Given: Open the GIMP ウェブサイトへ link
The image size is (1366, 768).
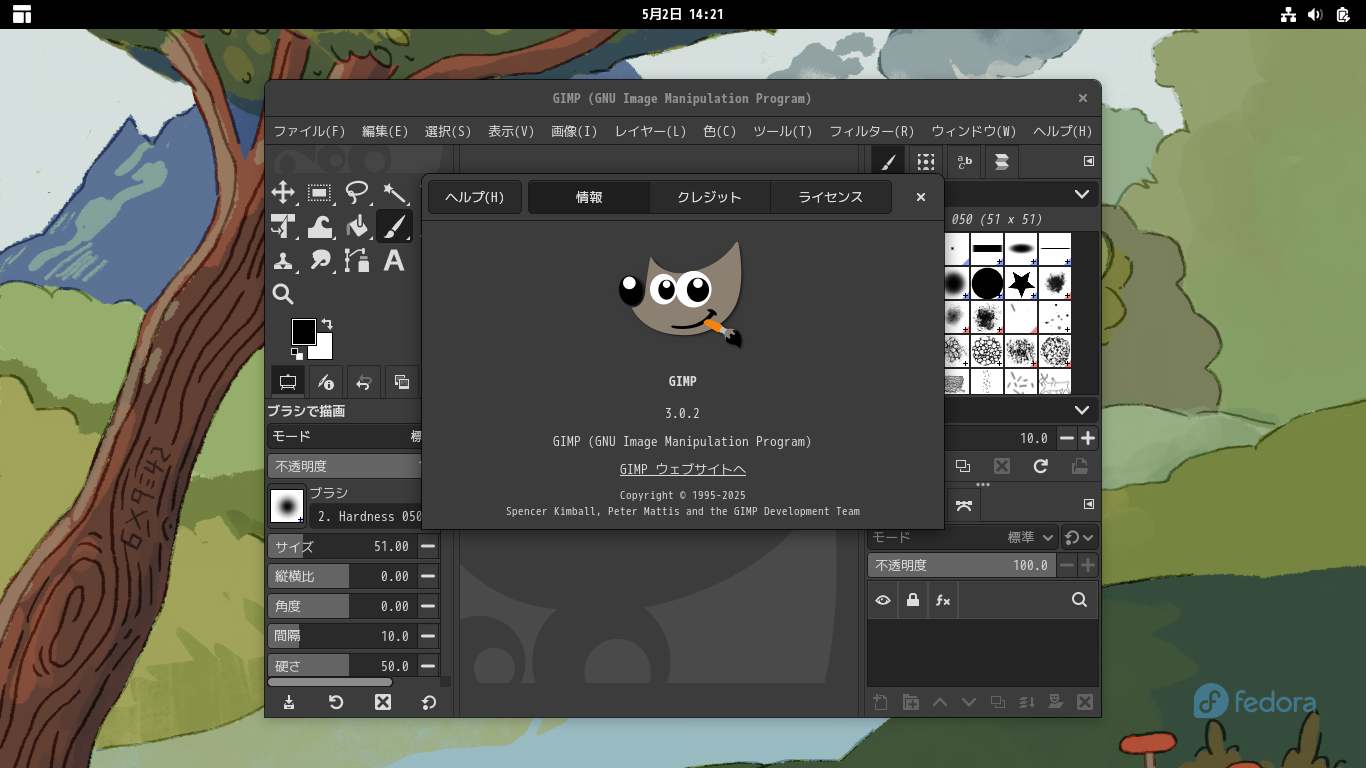Looking at the screenshot, I should tap(682, 470).
